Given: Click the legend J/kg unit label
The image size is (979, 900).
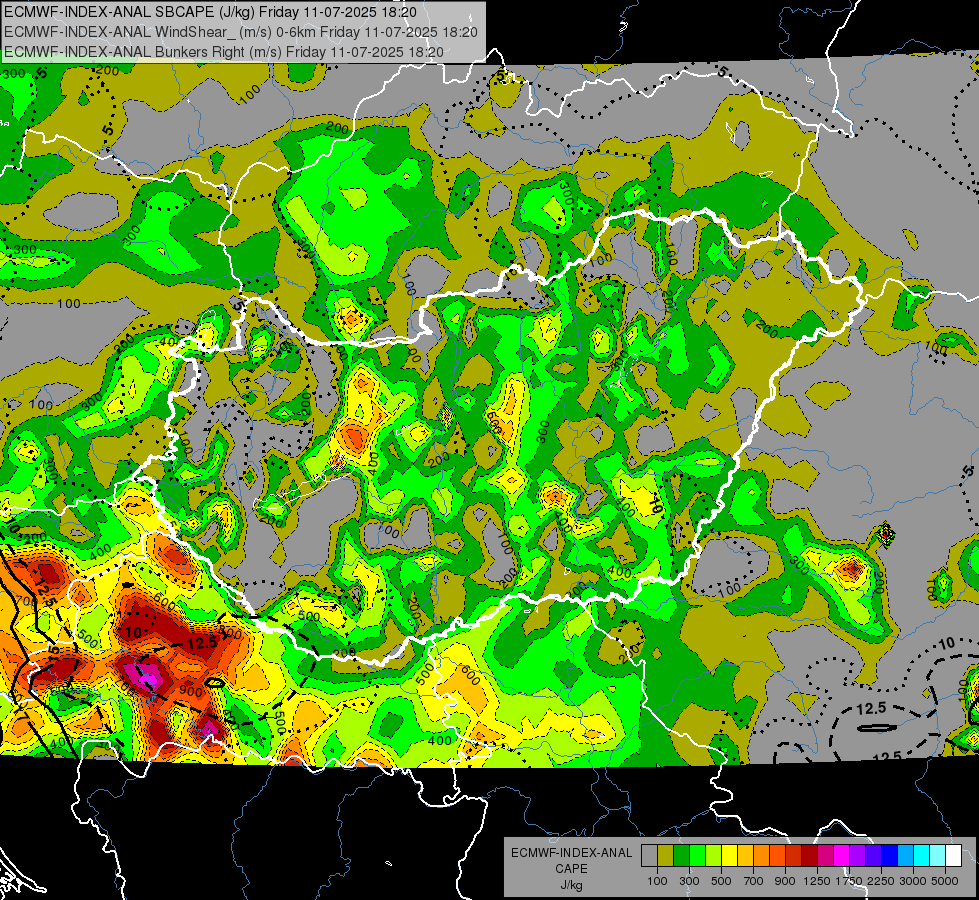Looking at the screenshot, I should (x=571, y=885).
